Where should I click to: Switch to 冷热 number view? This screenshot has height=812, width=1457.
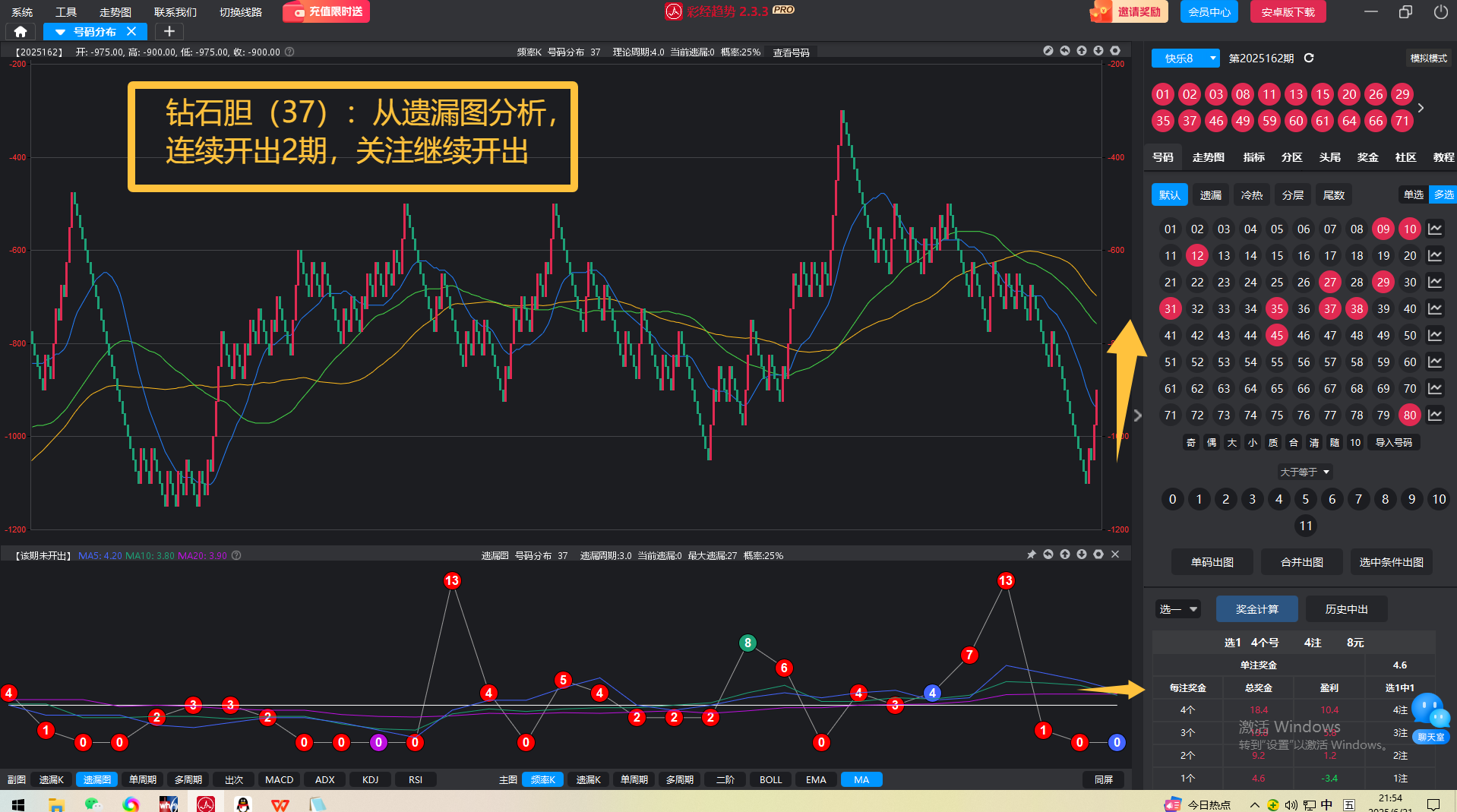coord(1252,195)
